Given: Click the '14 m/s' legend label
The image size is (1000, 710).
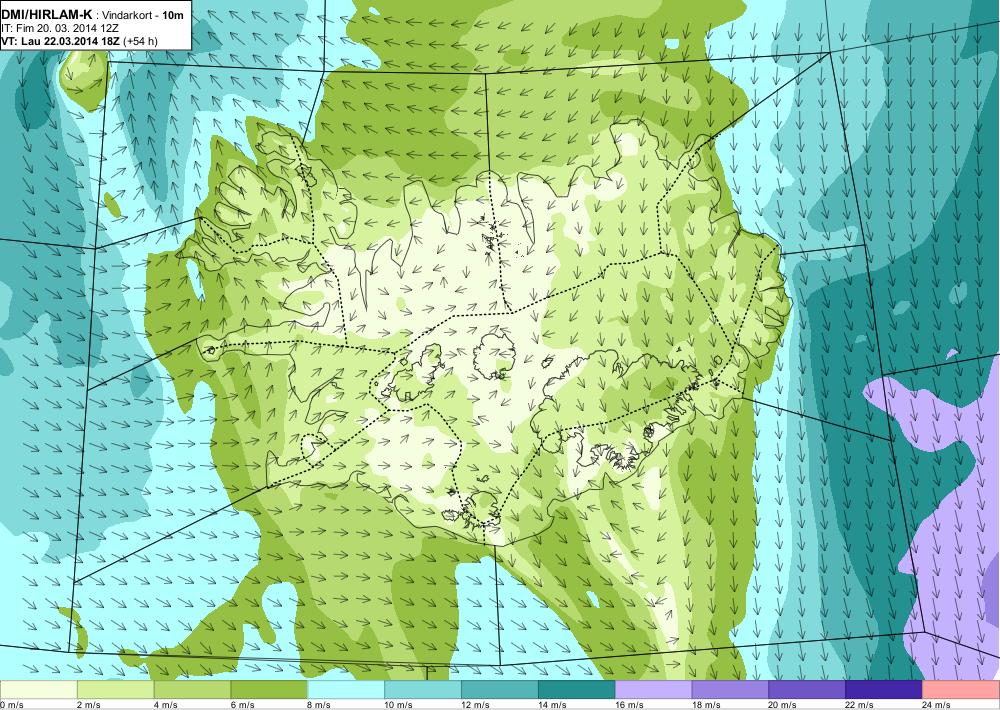Looking at the screenshot, I should point(552,705).
